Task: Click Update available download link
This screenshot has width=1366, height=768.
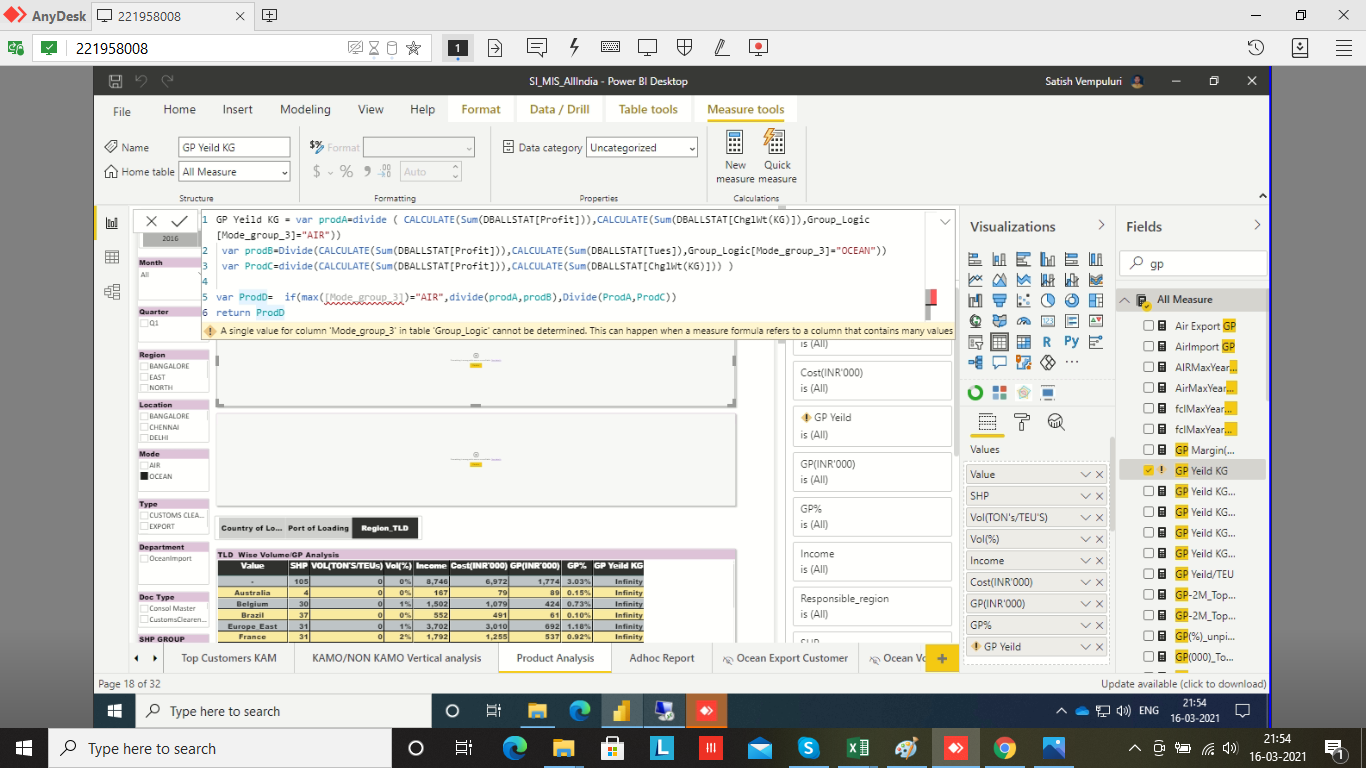Action: [x=1183, y=684]
